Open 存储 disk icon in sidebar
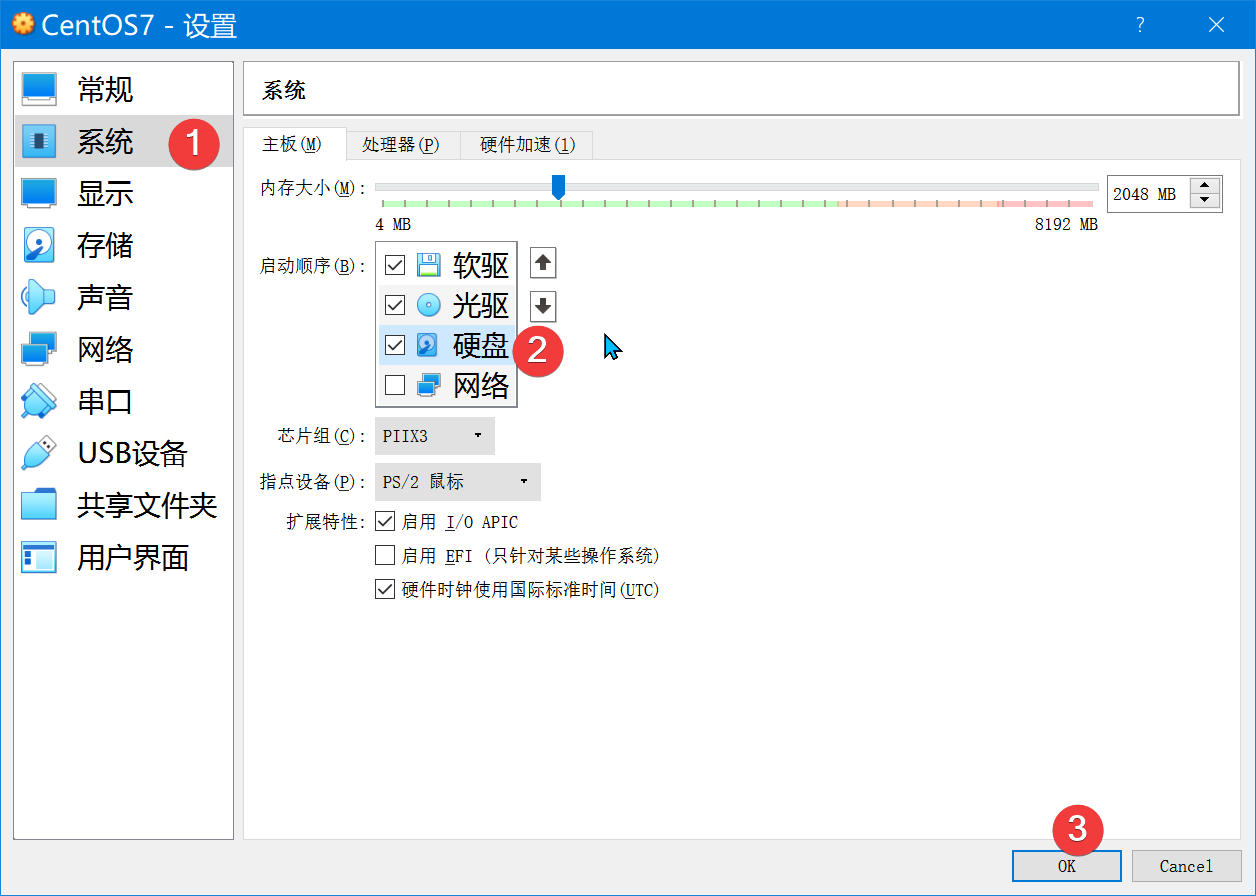 40,245
